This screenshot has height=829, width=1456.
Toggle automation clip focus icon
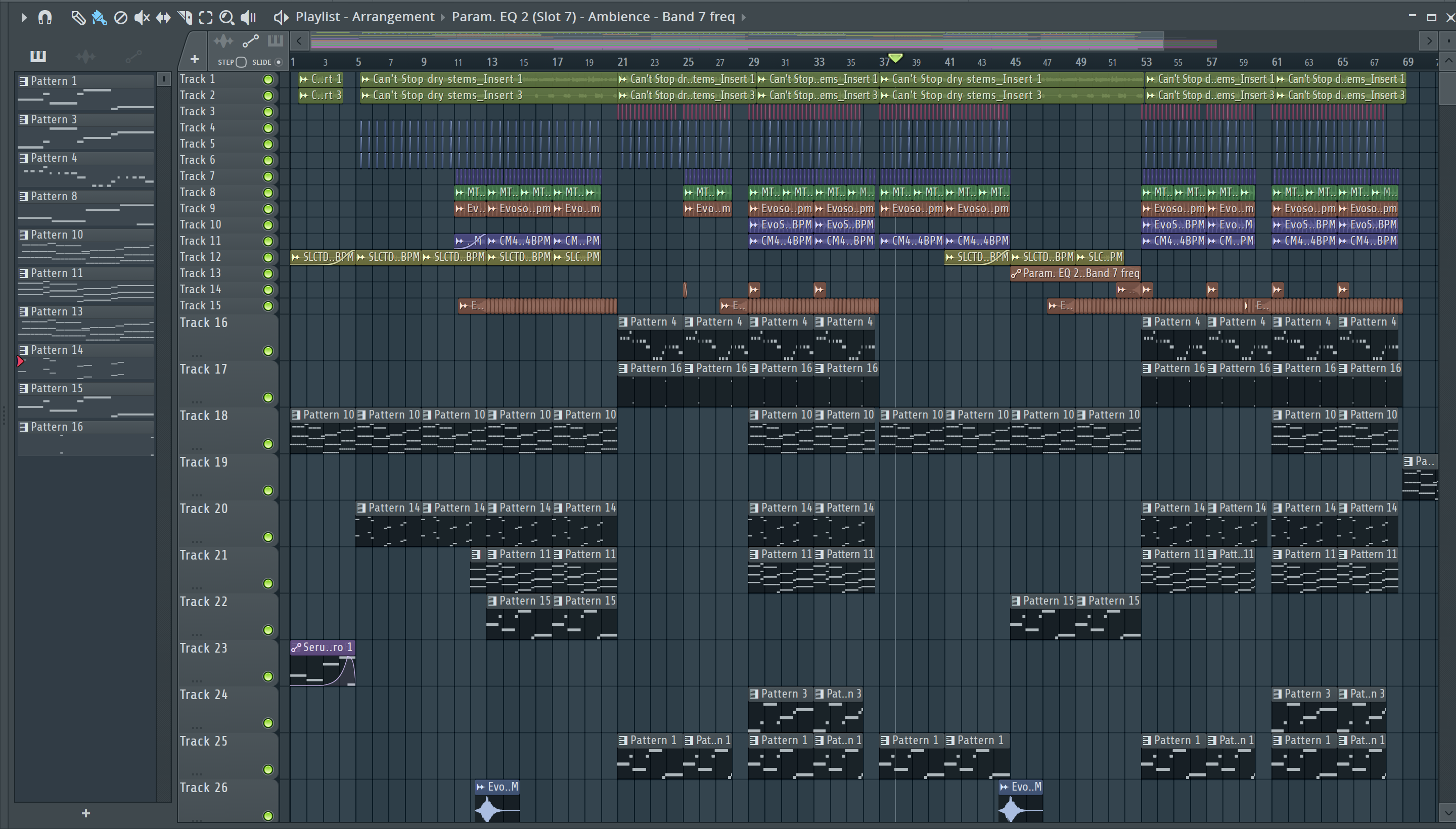coord(250,41)
